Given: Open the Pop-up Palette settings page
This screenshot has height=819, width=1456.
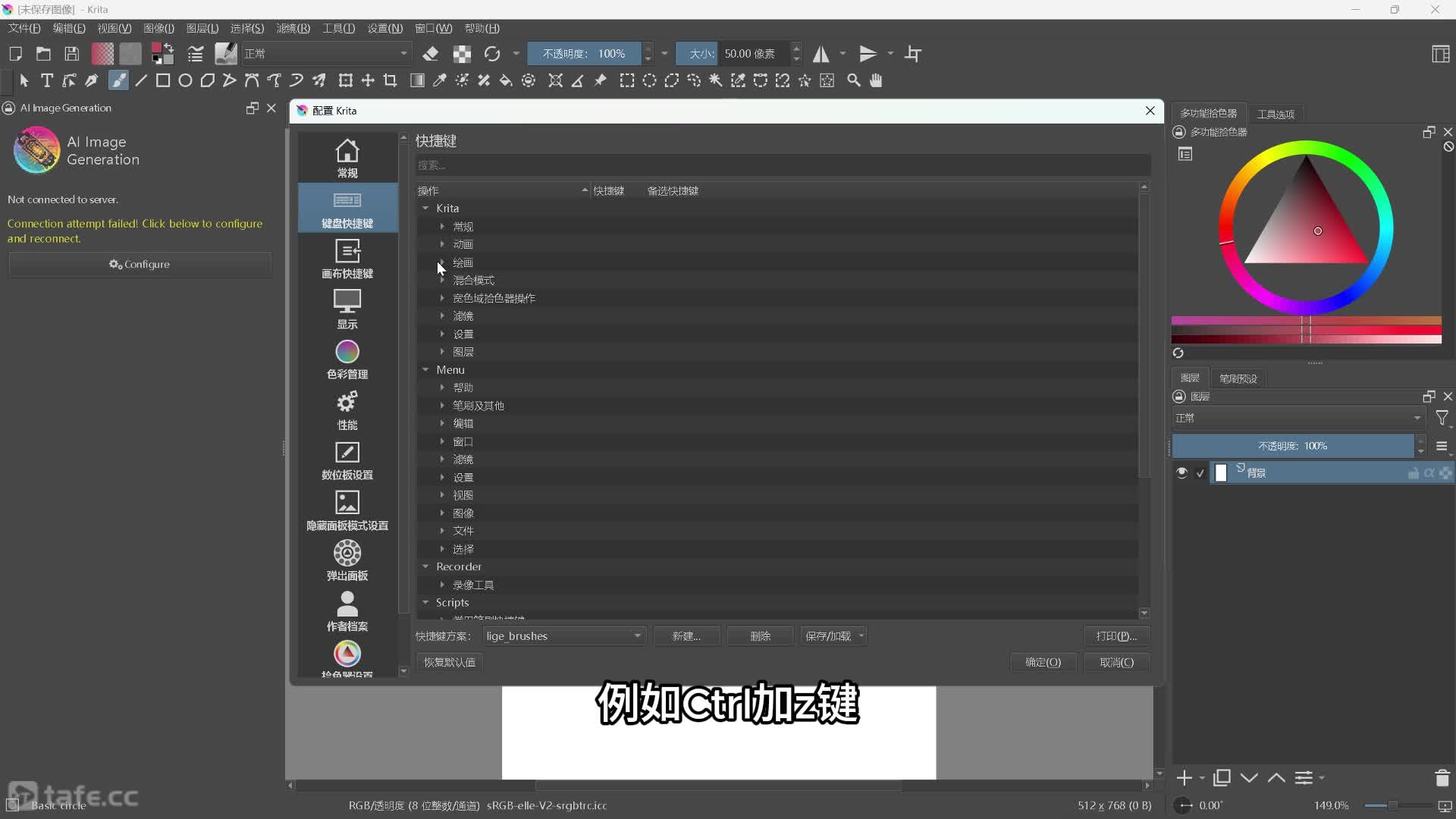Looking at the screenshot, I should [x=347, y=561].
